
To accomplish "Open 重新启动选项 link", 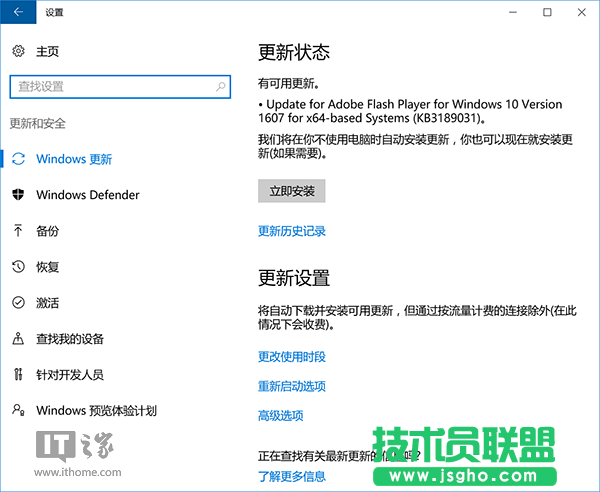I will point(292,386).
